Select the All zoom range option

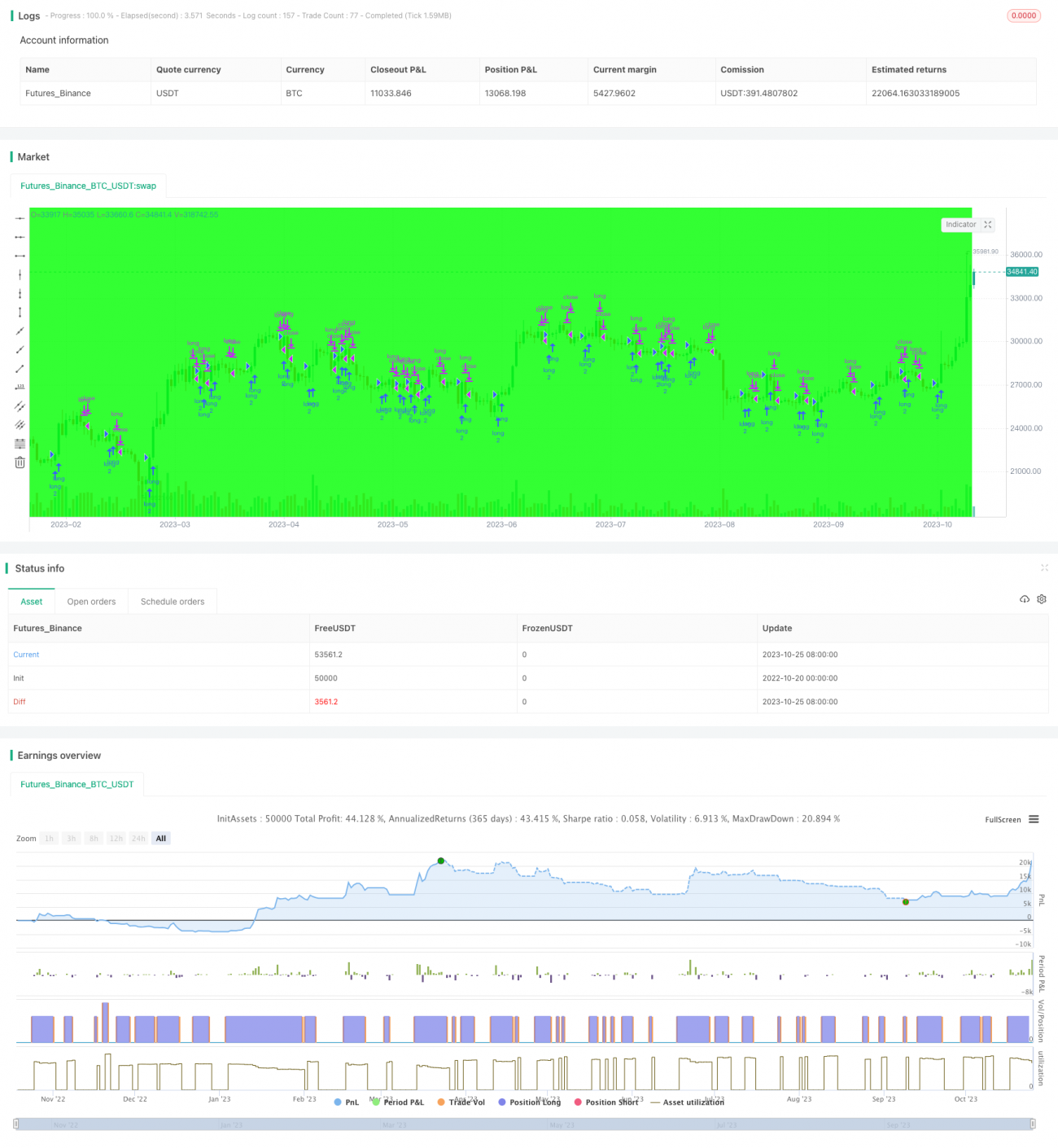coord(160,838)
